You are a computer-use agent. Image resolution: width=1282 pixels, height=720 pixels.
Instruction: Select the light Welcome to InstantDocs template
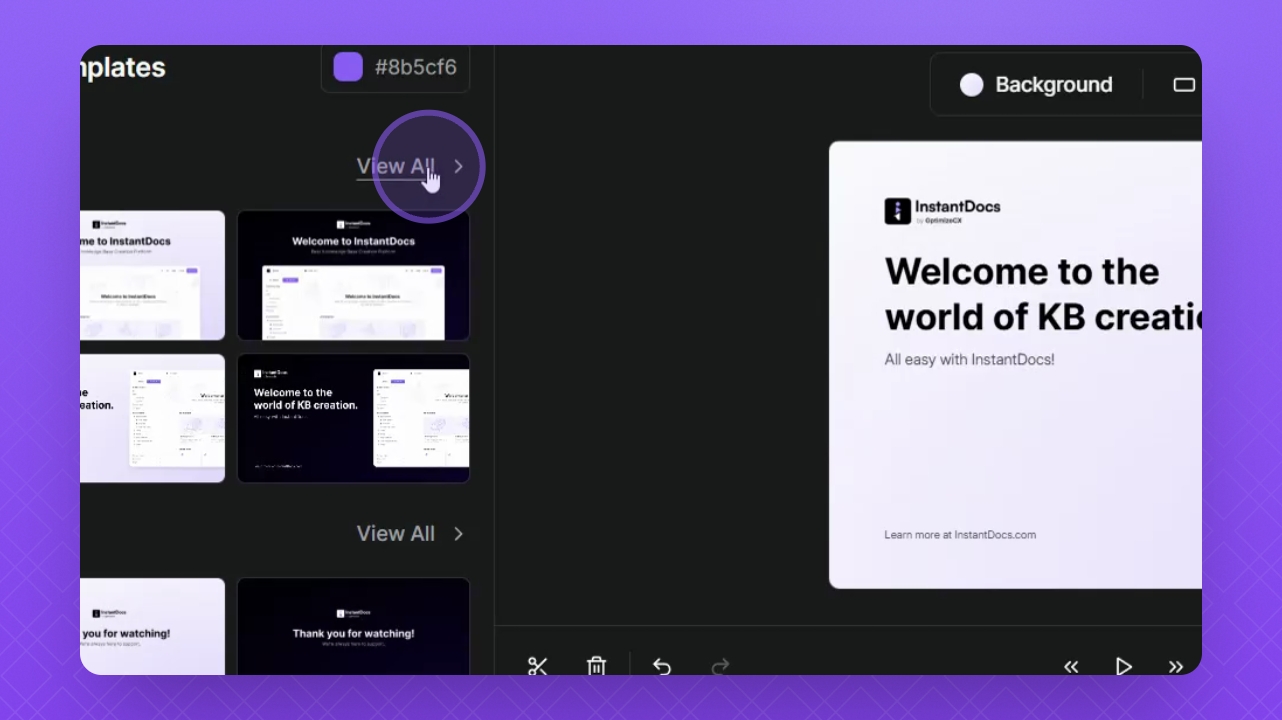pos(152,276)
